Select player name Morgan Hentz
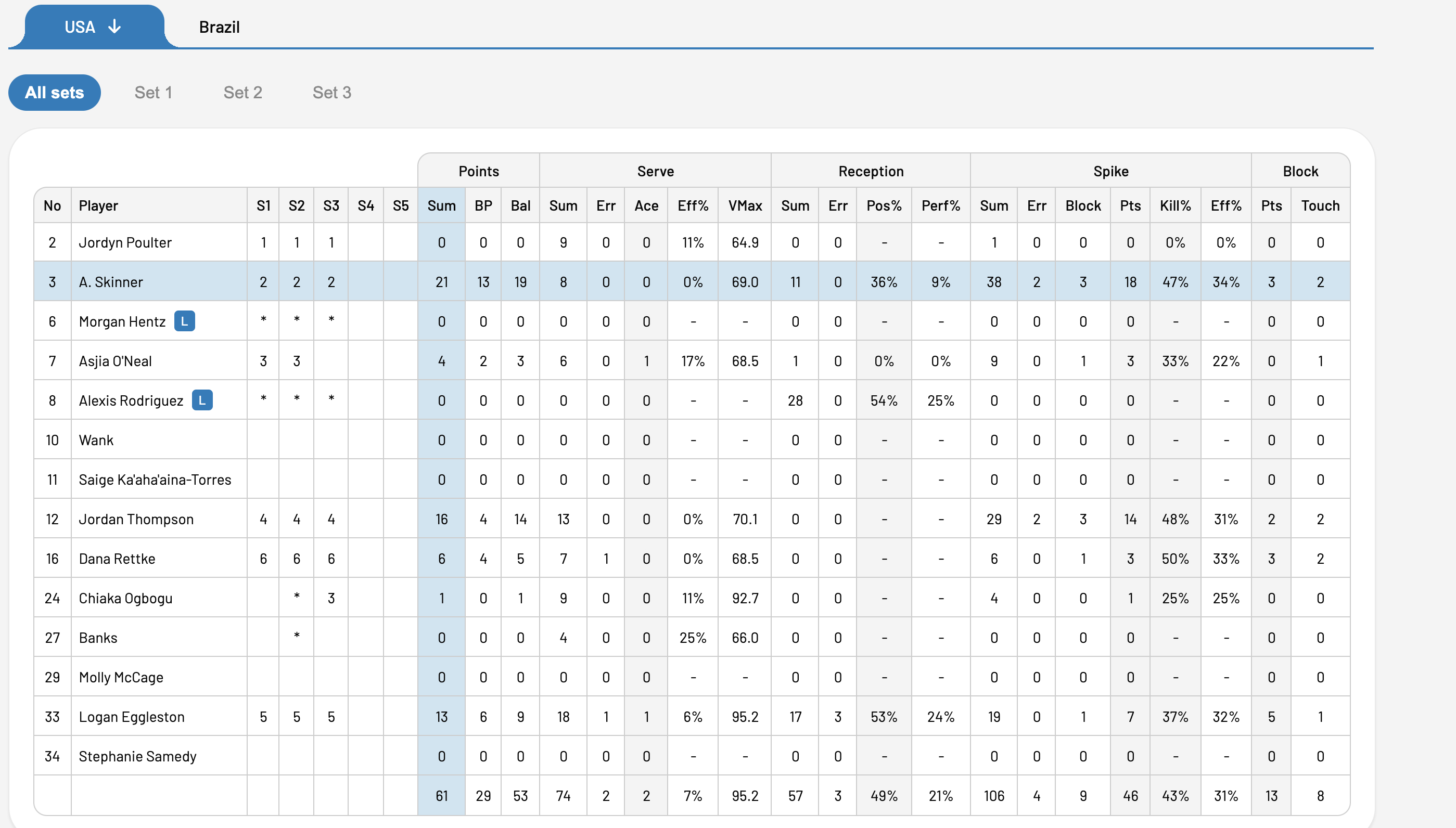The image size is (1456, 828). click(122, 322)
